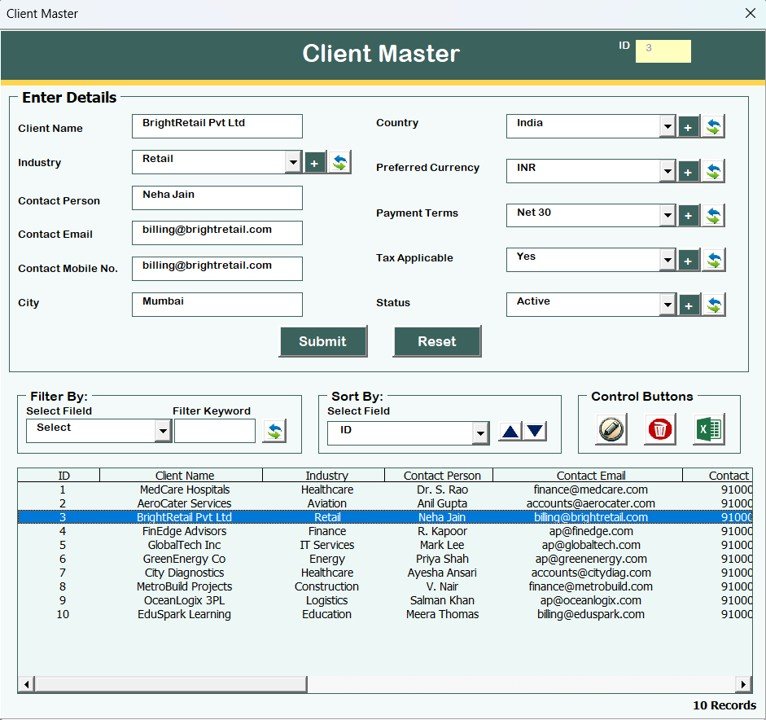The height and width of the screenshot is (720, 766).
Task: Click the Client Name column header
Action: [x=184, y=476]
